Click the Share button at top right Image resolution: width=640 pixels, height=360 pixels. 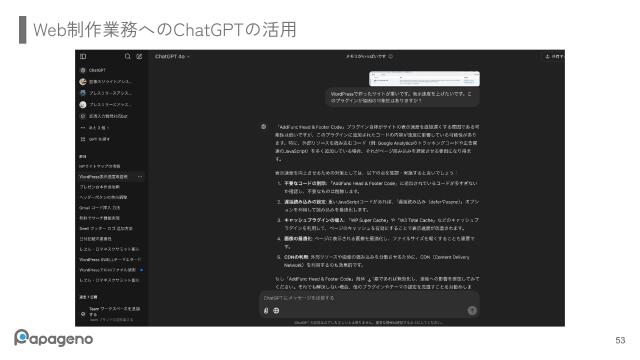point(555,56)
